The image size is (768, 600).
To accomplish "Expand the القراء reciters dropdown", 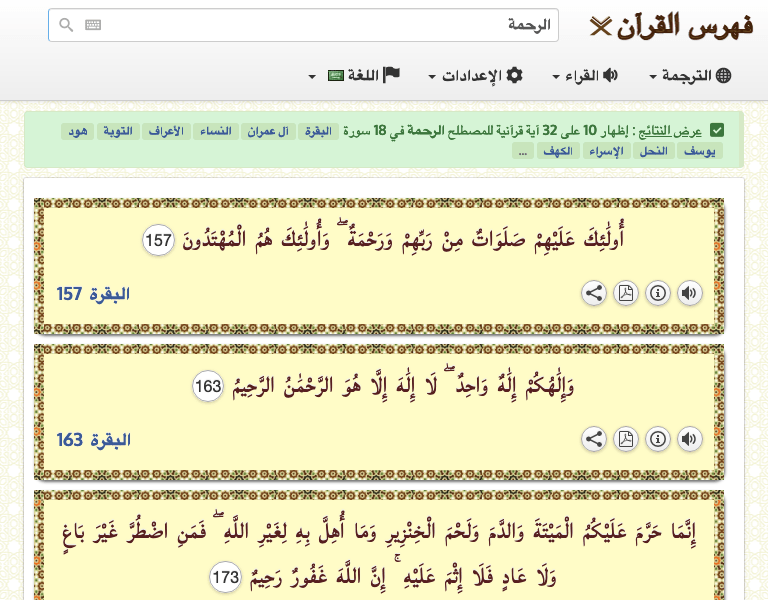I will click(x=585, y=76).
